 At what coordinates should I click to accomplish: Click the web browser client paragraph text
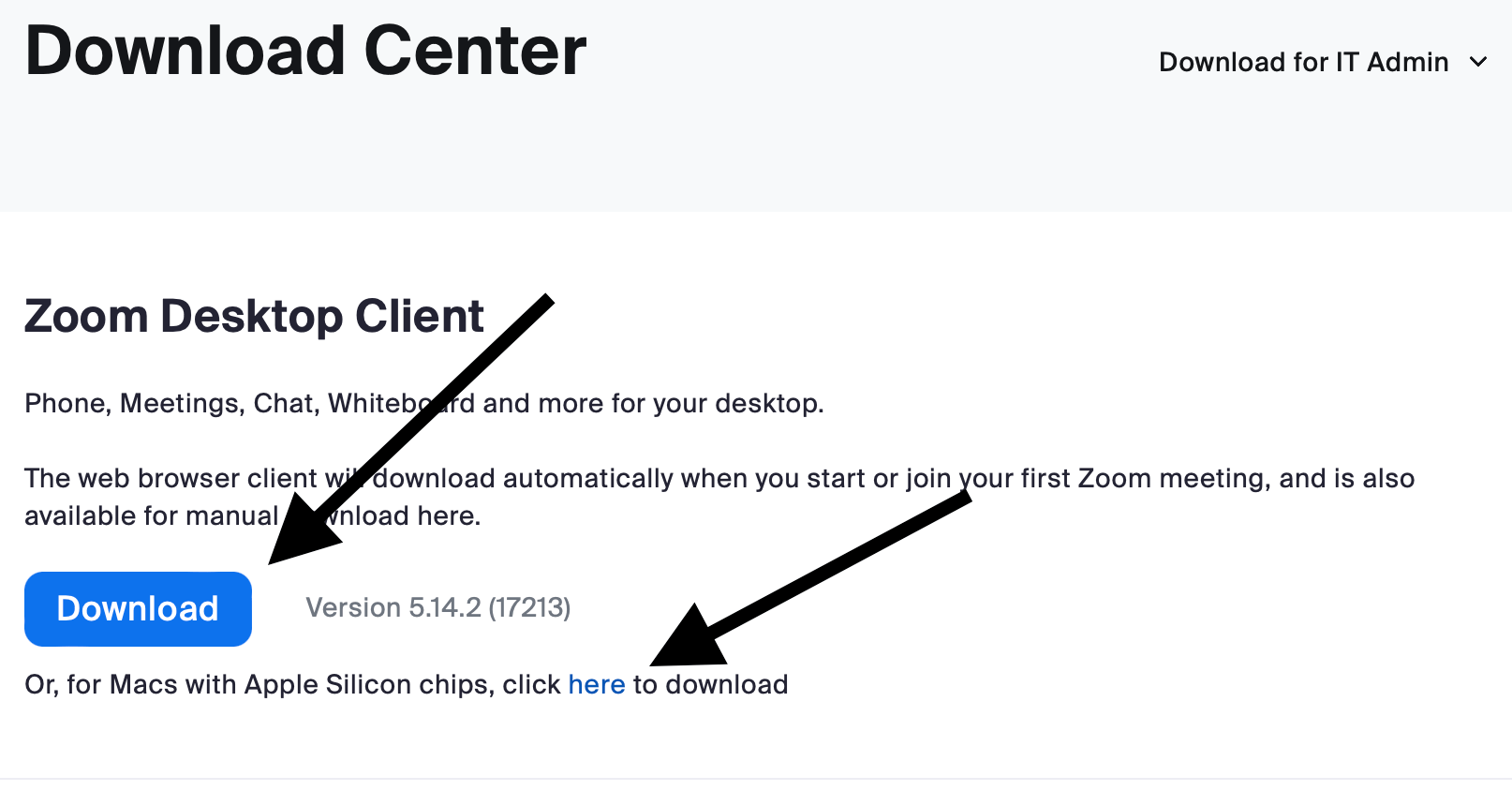719,497
